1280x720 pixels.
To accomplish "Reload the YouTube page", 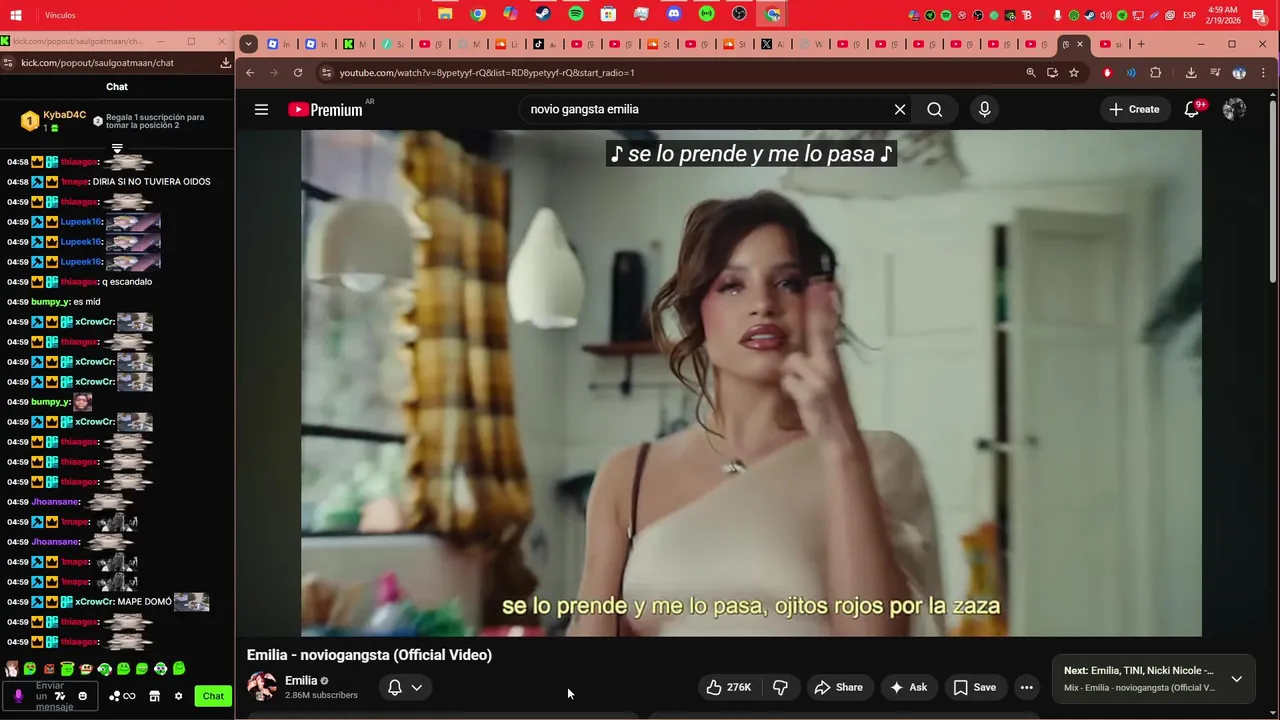I will [x=298, y=73].
